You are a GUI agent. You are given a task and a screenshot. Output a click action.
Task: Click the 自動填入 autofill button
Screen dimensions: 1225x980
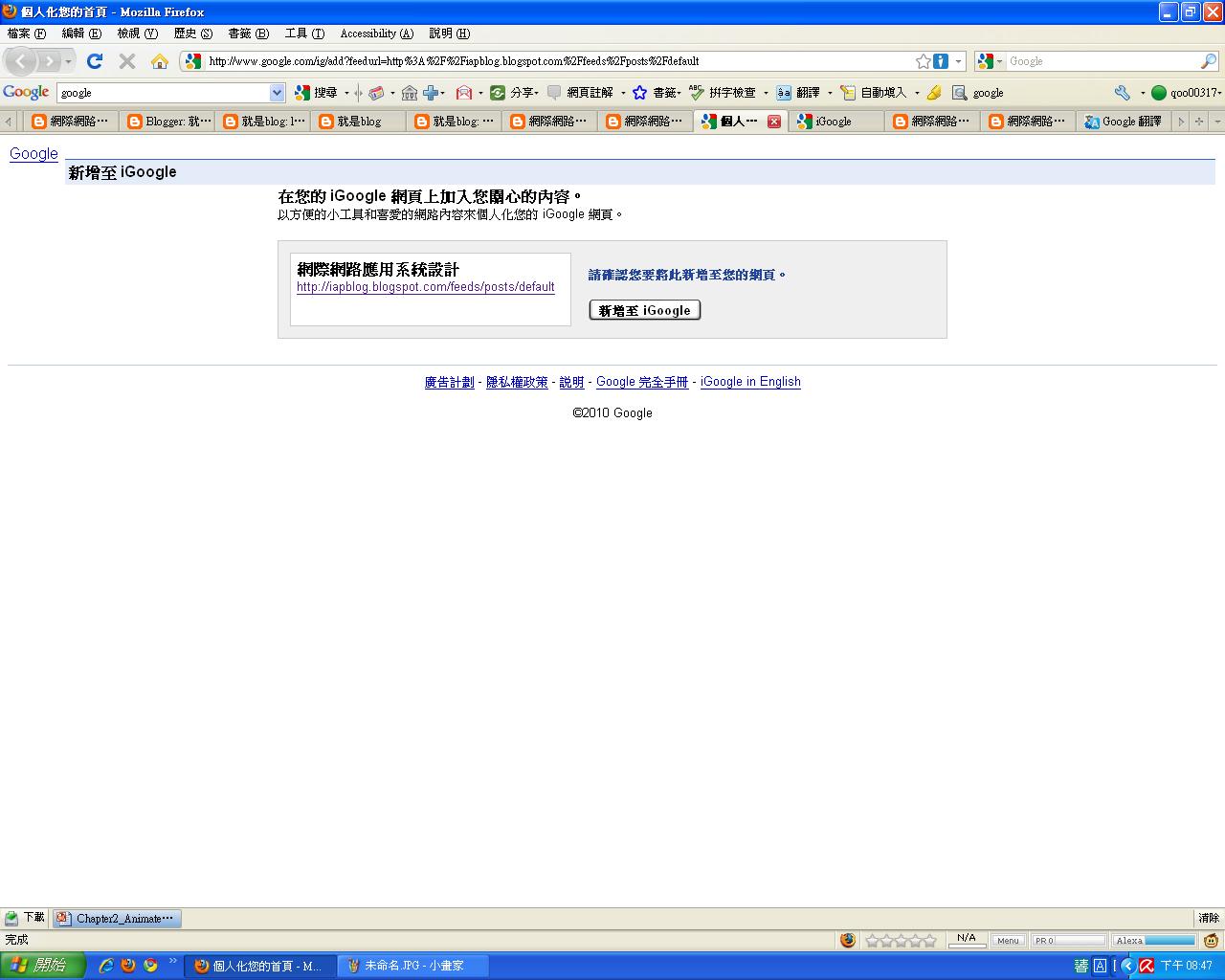(874, 93)
